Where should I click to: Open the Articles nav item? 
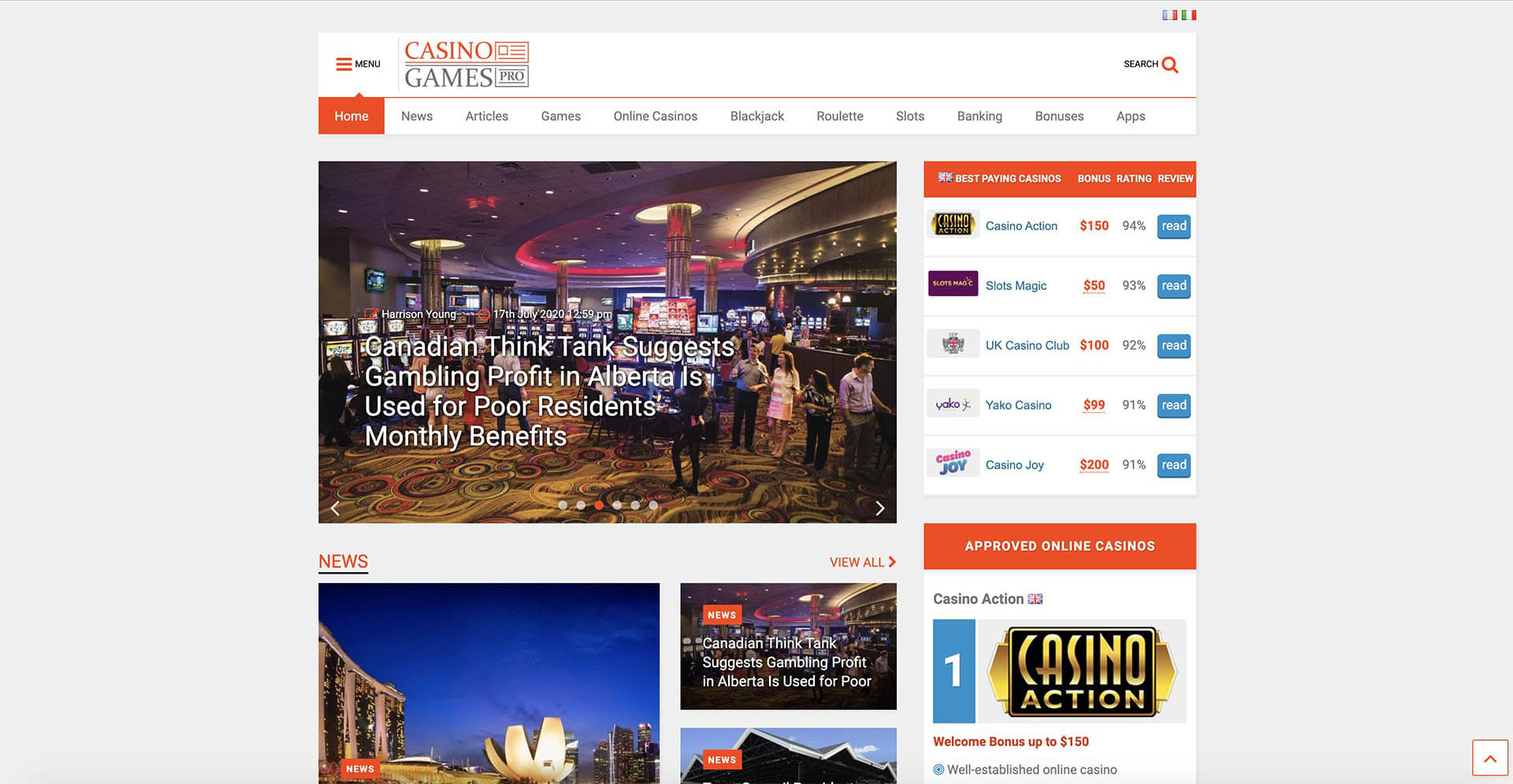coord(487,116)
